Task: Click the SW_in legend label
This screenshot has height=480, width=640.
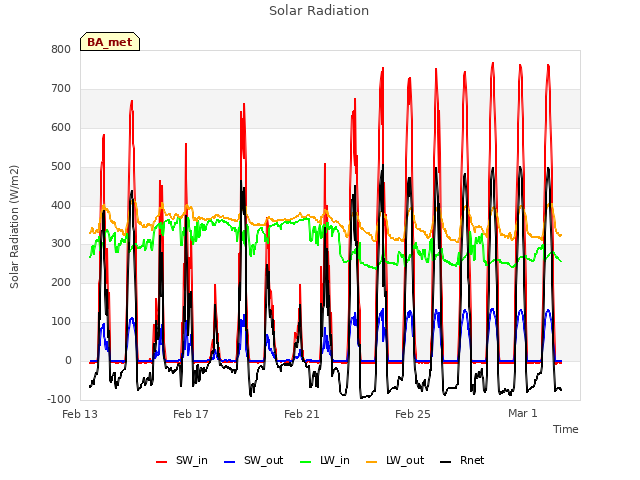Action: 192,461
